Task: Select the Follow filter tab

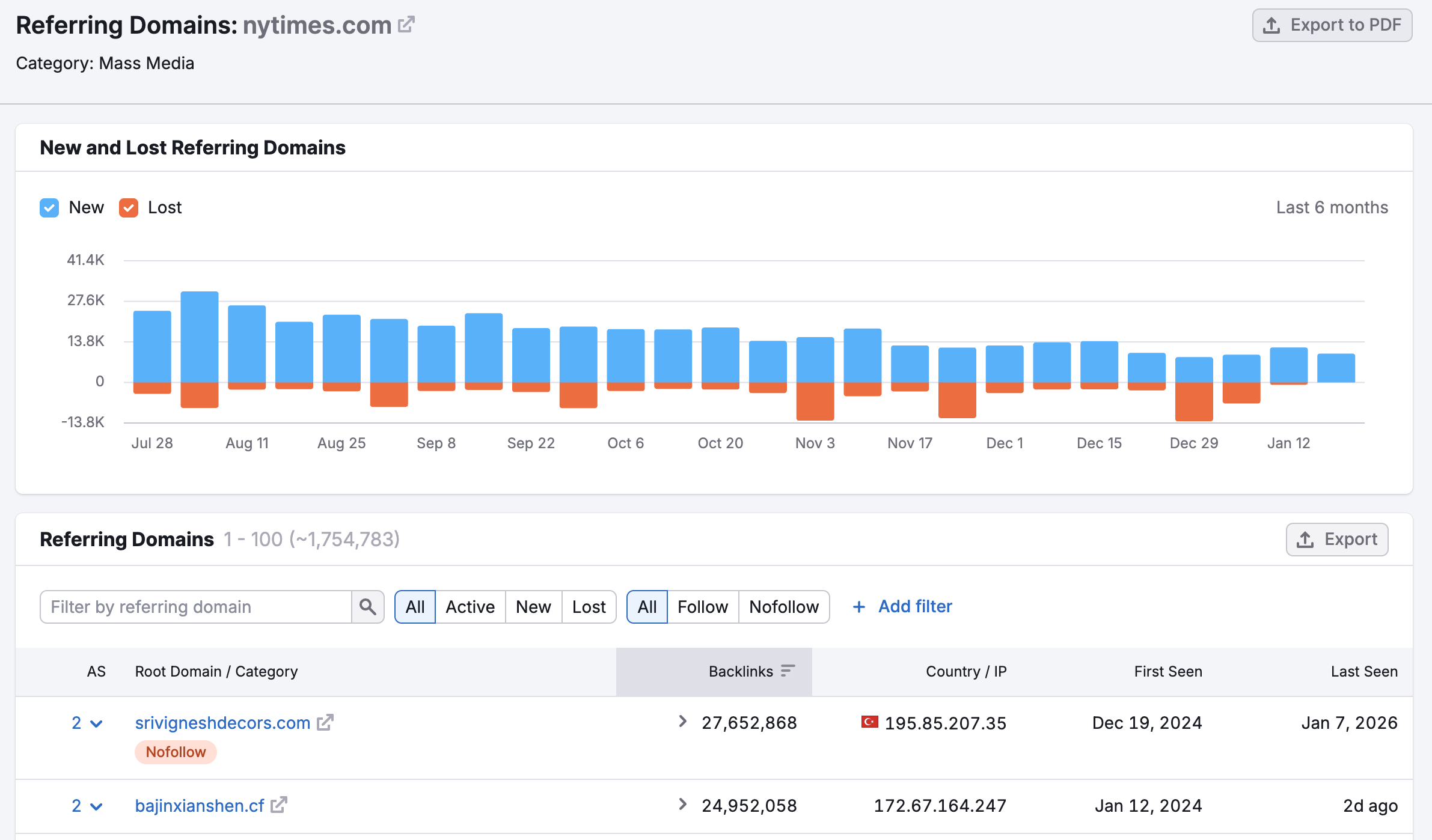Action: [x=702, y=607]
